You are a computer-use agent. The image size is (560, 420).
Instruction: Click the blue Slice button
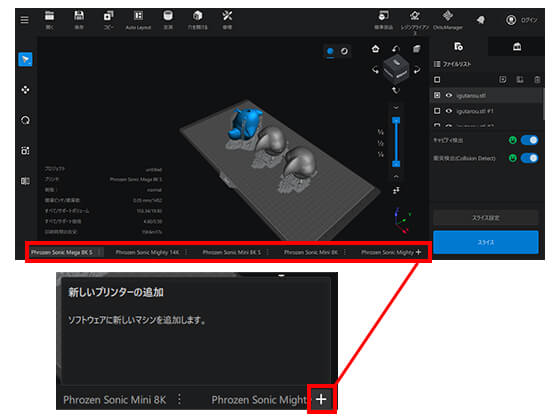486,242
